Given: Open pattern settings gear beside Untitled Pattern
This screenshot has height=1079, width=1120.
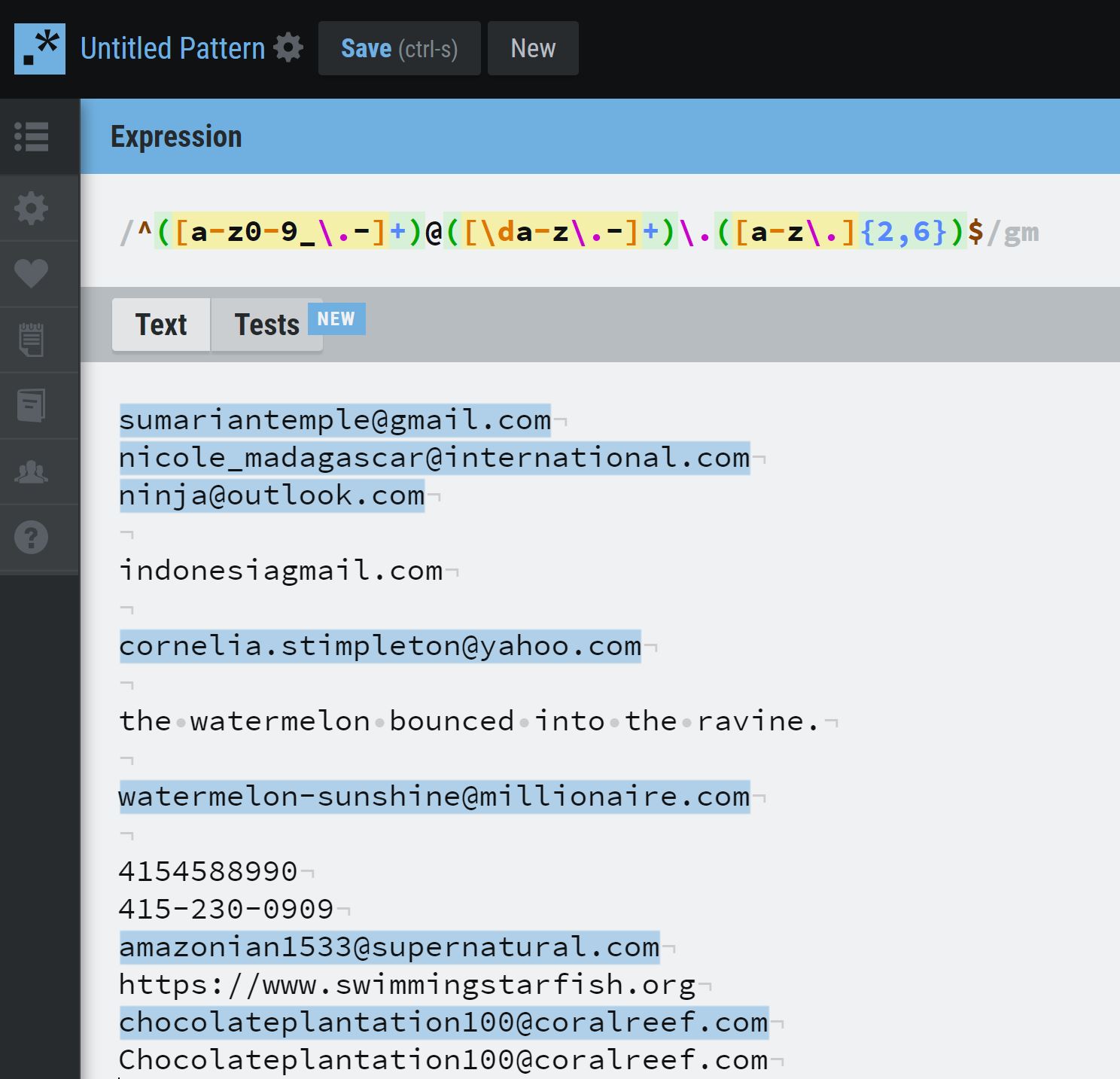Looking at the screenshot, I should 288,47.
